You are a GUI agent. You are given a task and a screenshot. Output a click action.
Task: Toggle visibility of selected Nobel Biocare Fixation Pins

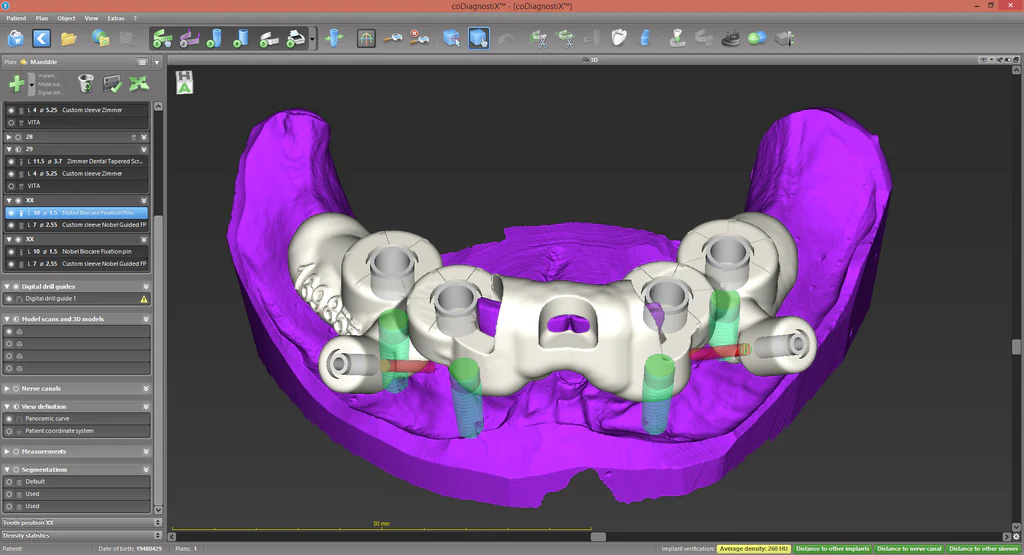pyautogui.click(x=11, y=213)
